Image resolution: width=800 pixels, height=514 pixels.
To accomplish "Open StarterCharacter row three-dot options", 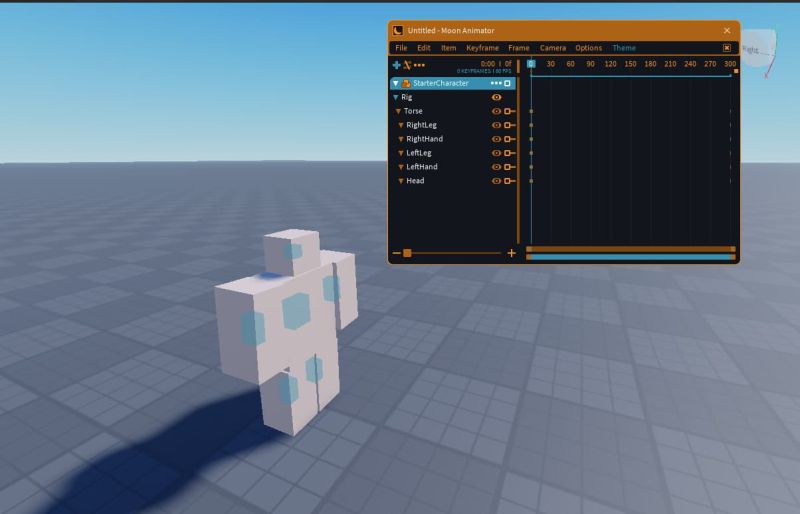I will [x=496, y=83].
